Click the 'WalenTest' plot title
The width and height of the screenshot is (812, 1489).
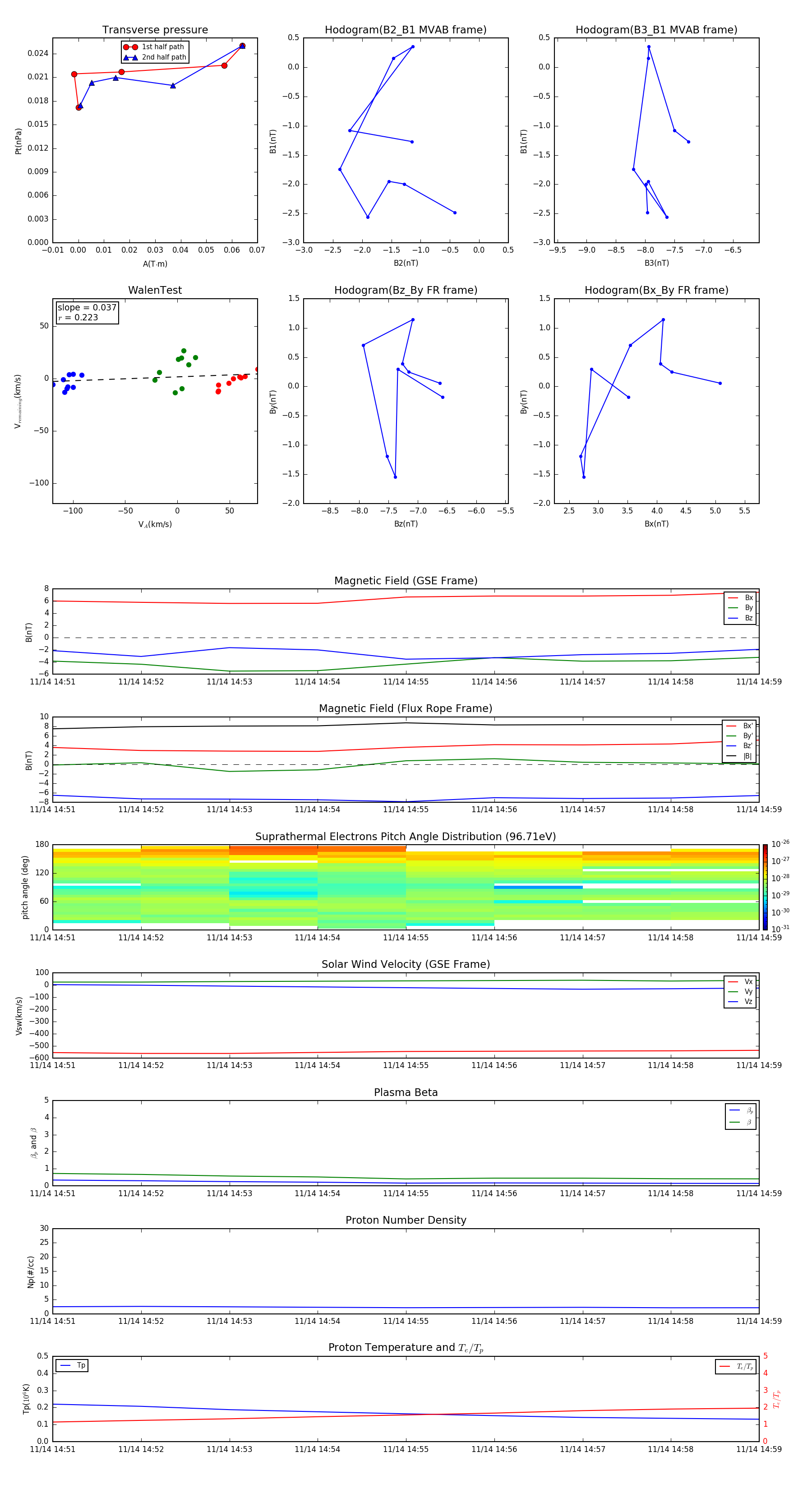coord(155,290)
